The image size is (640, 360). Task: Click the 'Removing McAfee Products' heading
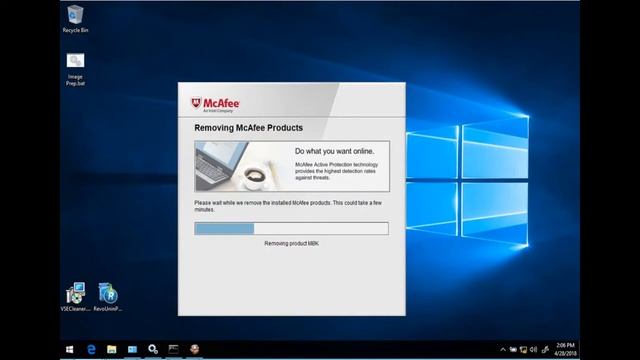(249, 128)
